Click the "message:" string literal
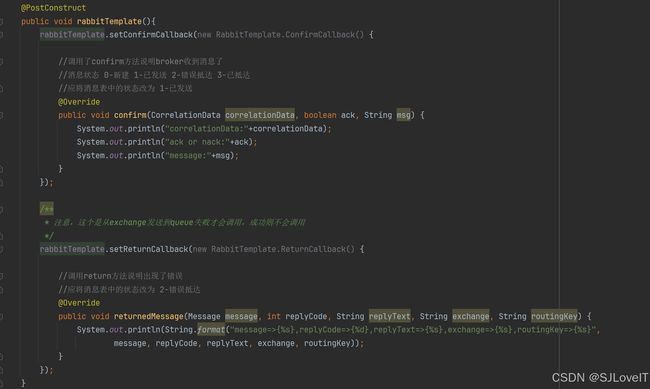650x389 pixels. click(188, 156)
